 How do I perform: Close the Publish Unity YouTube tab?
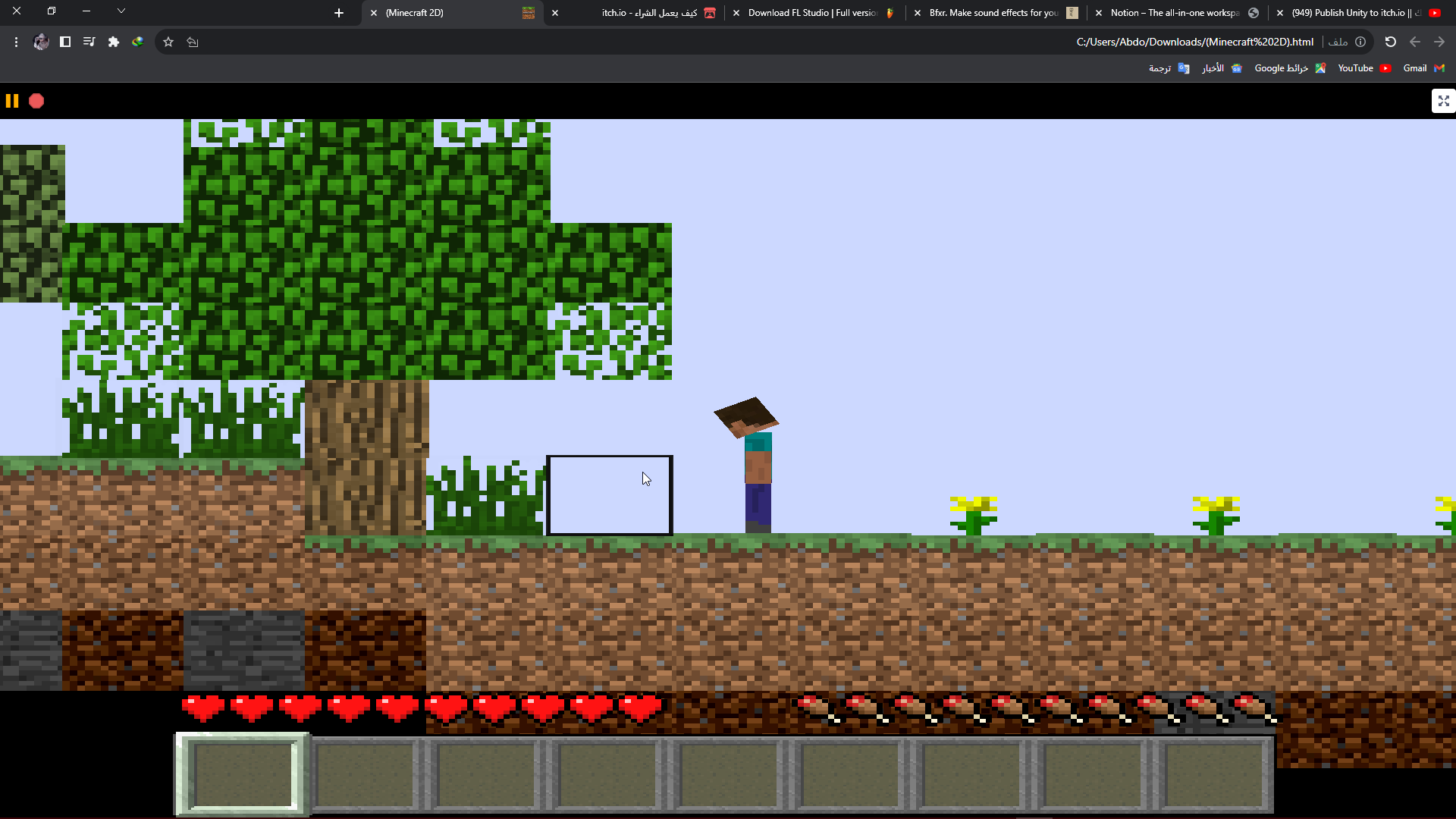click(x=1280, y=13)
